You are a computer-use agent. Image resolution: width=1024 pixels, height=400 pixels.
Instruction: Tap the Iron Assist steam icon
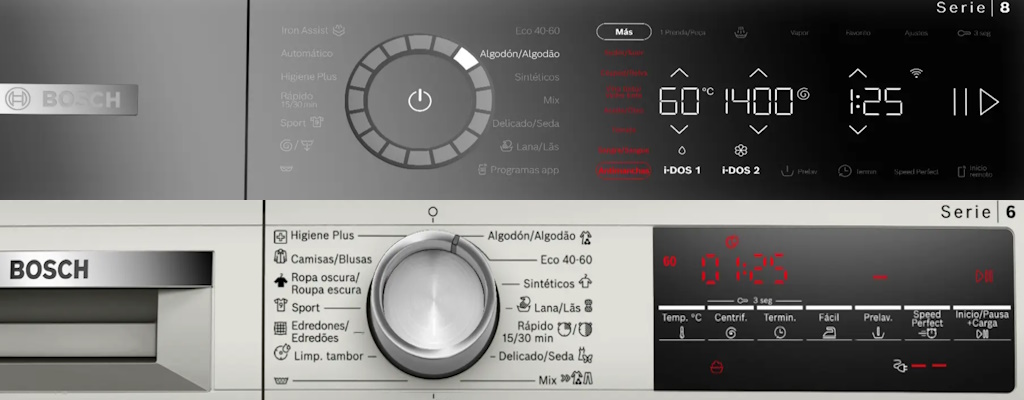(x=338, y=30)
